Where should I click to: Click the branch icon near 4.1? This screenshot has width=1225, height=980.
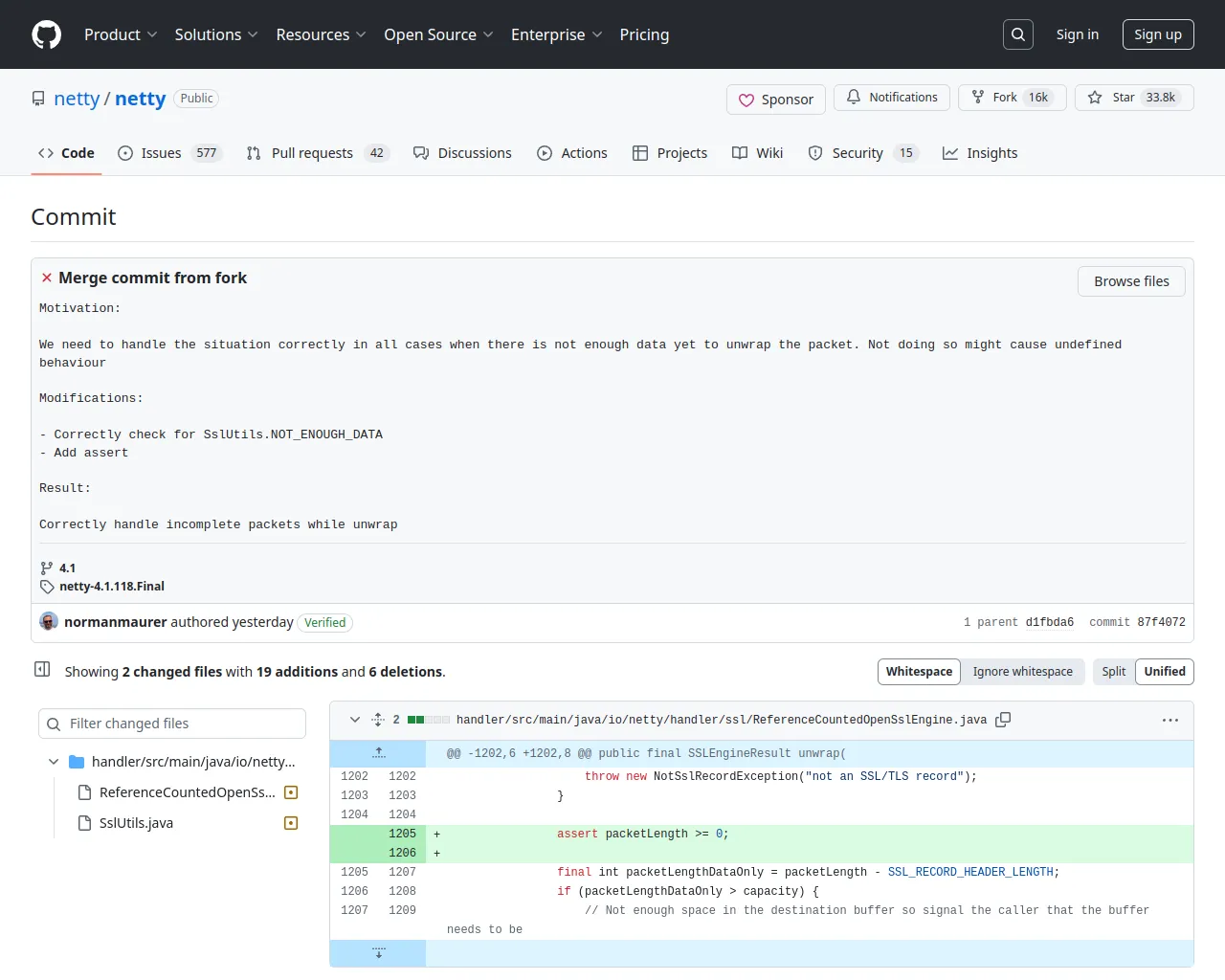point(47,568)
